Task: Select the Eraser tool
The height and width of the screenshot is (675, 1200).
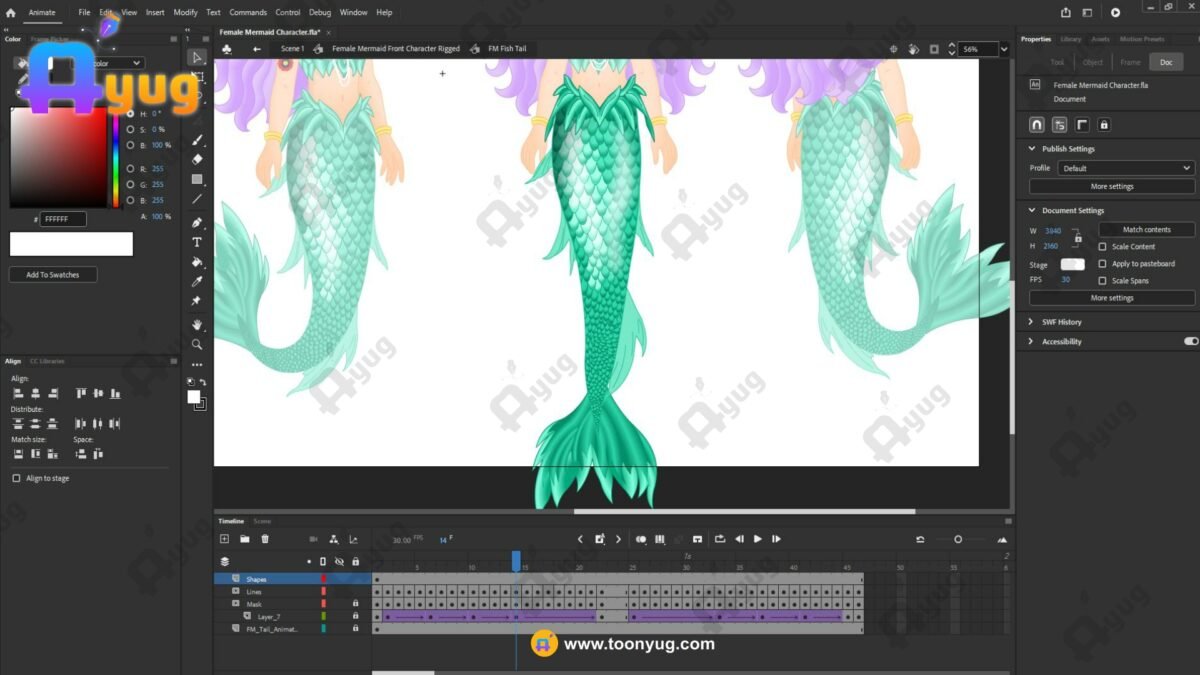Action: pyautogui.click(x=197, y=159)
